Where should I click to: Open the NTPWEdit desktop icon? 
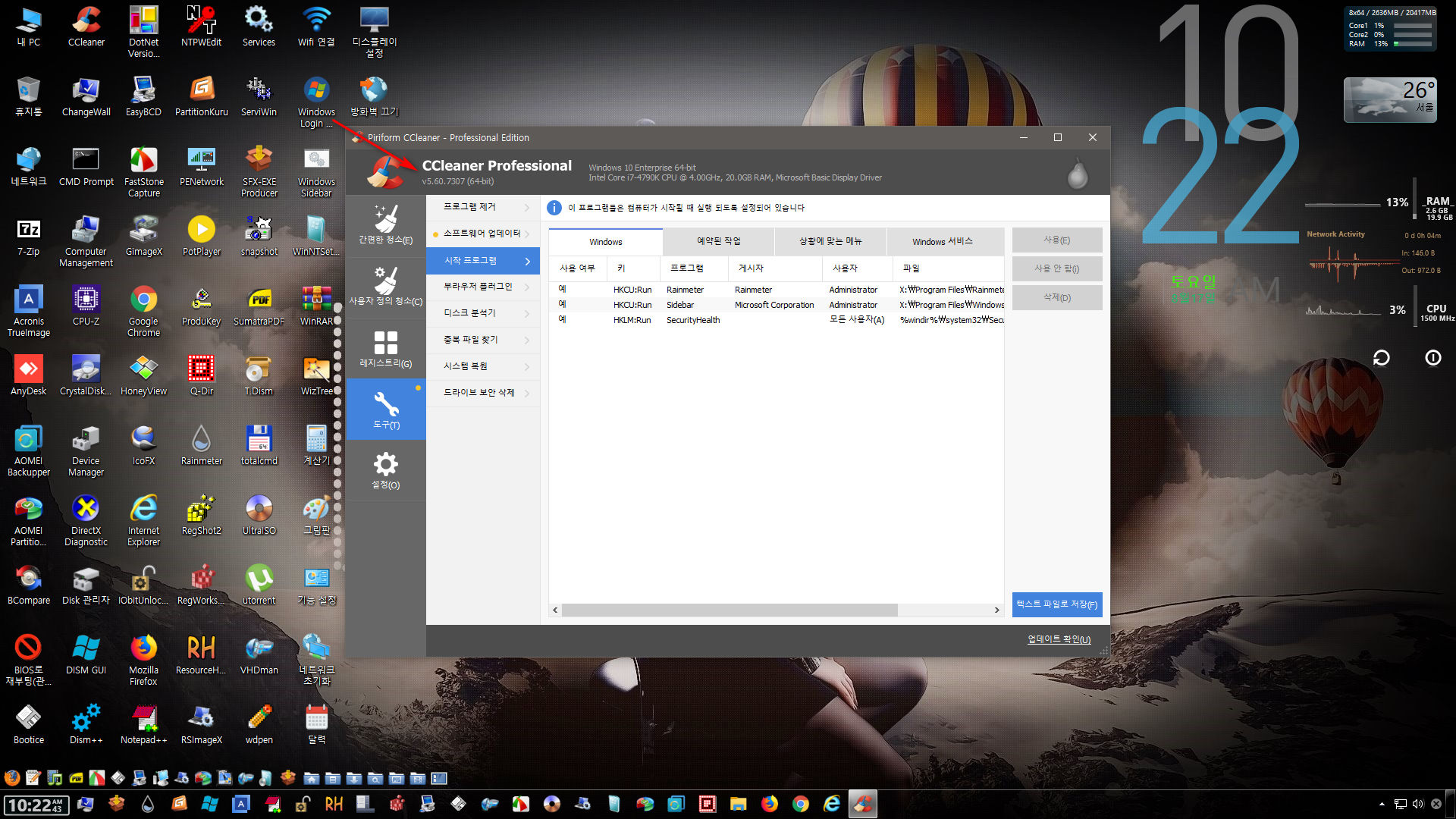coord(201,27)
